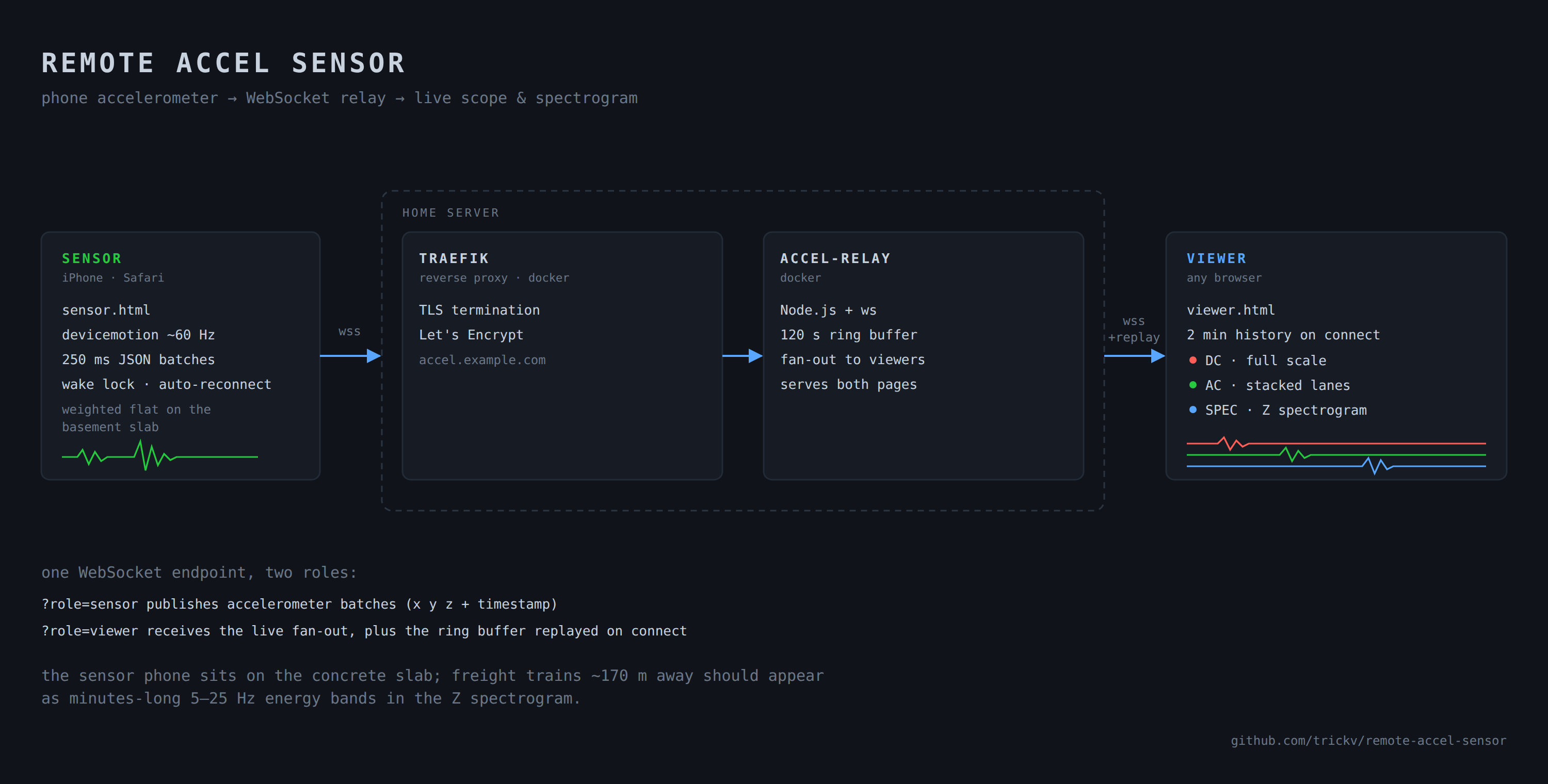Click '120 s ring buffer' line

[848, 335]
